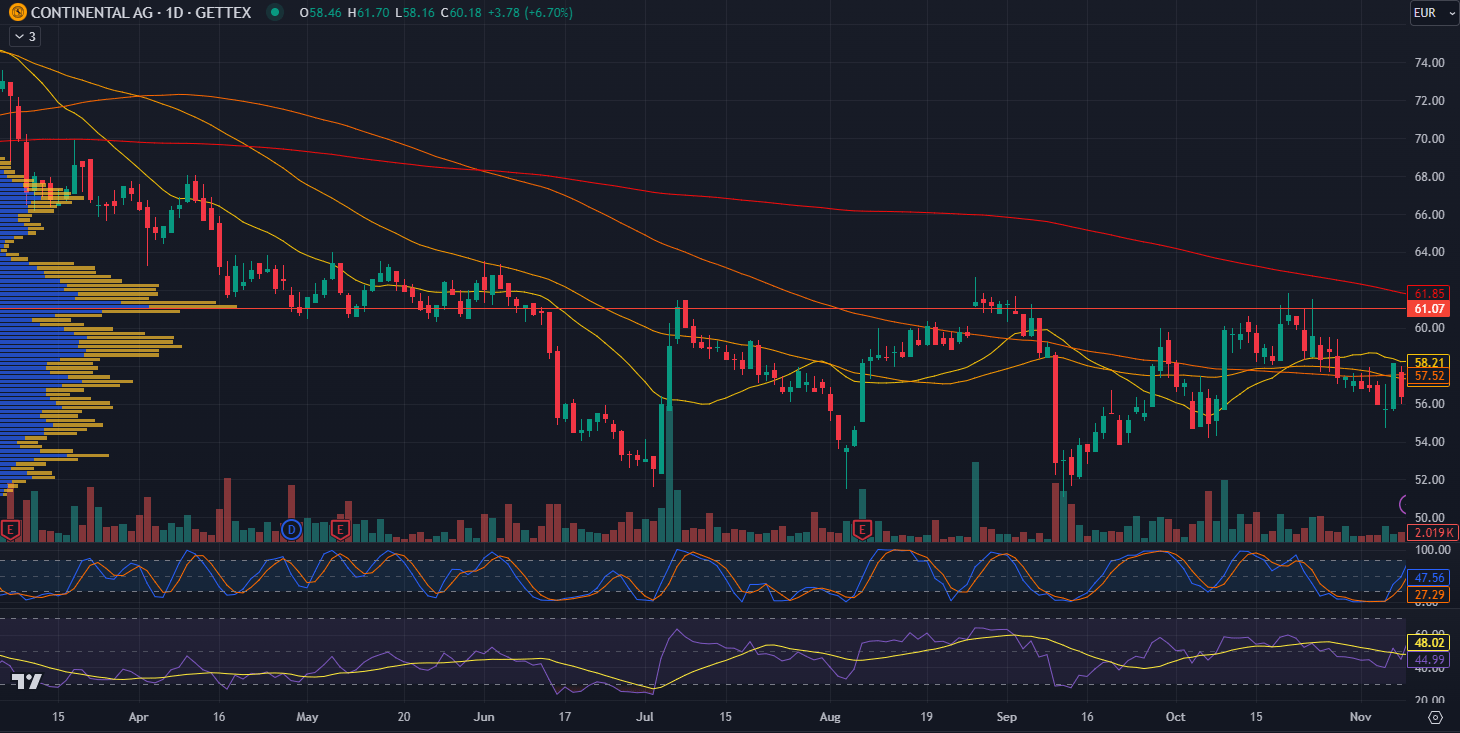Click the green market status dot
1460x733 pixels.
click(x=274, y=13)
